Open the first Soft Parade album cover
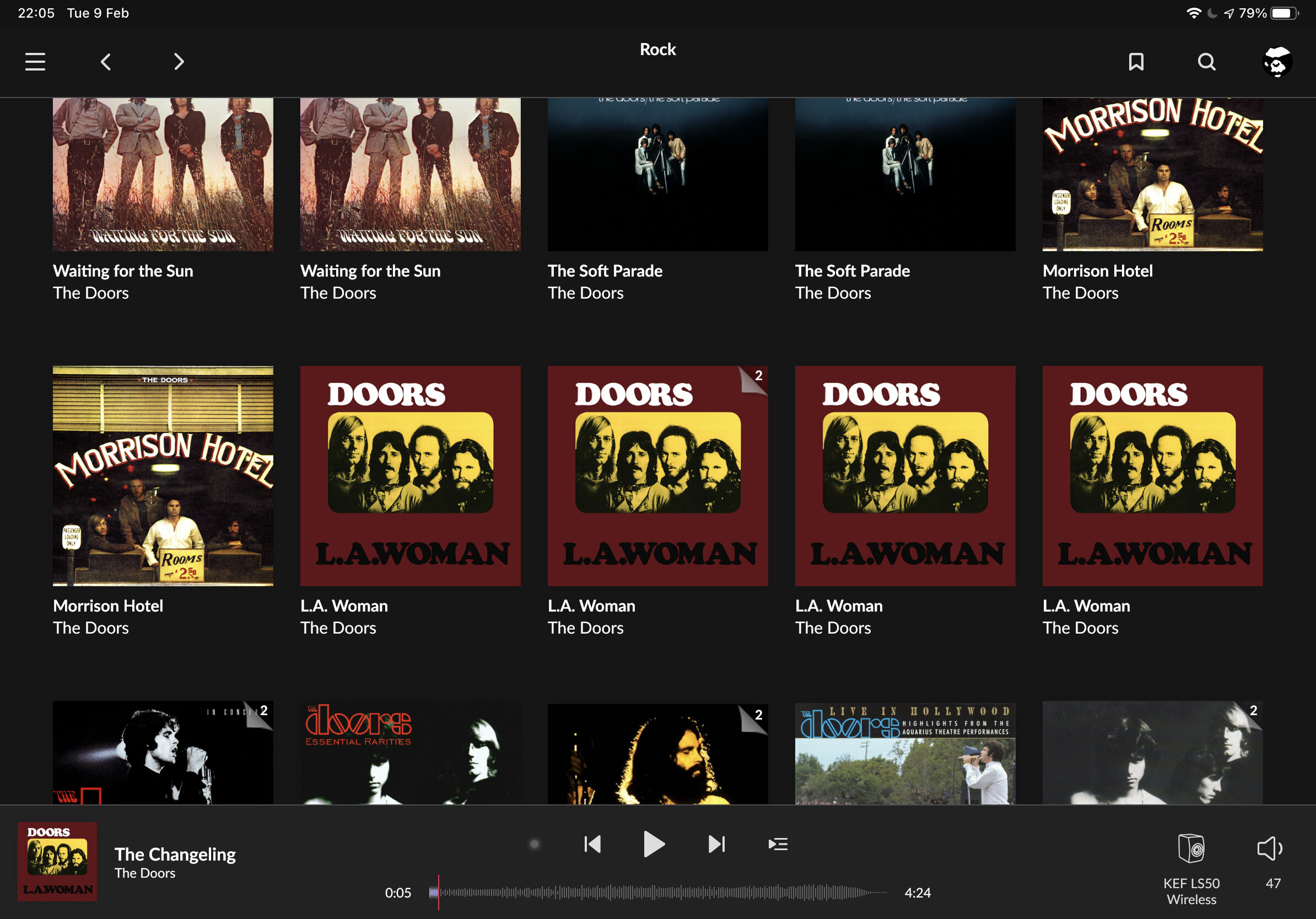1316x919 pixels. pyautogui.click(x=657, y=174)
